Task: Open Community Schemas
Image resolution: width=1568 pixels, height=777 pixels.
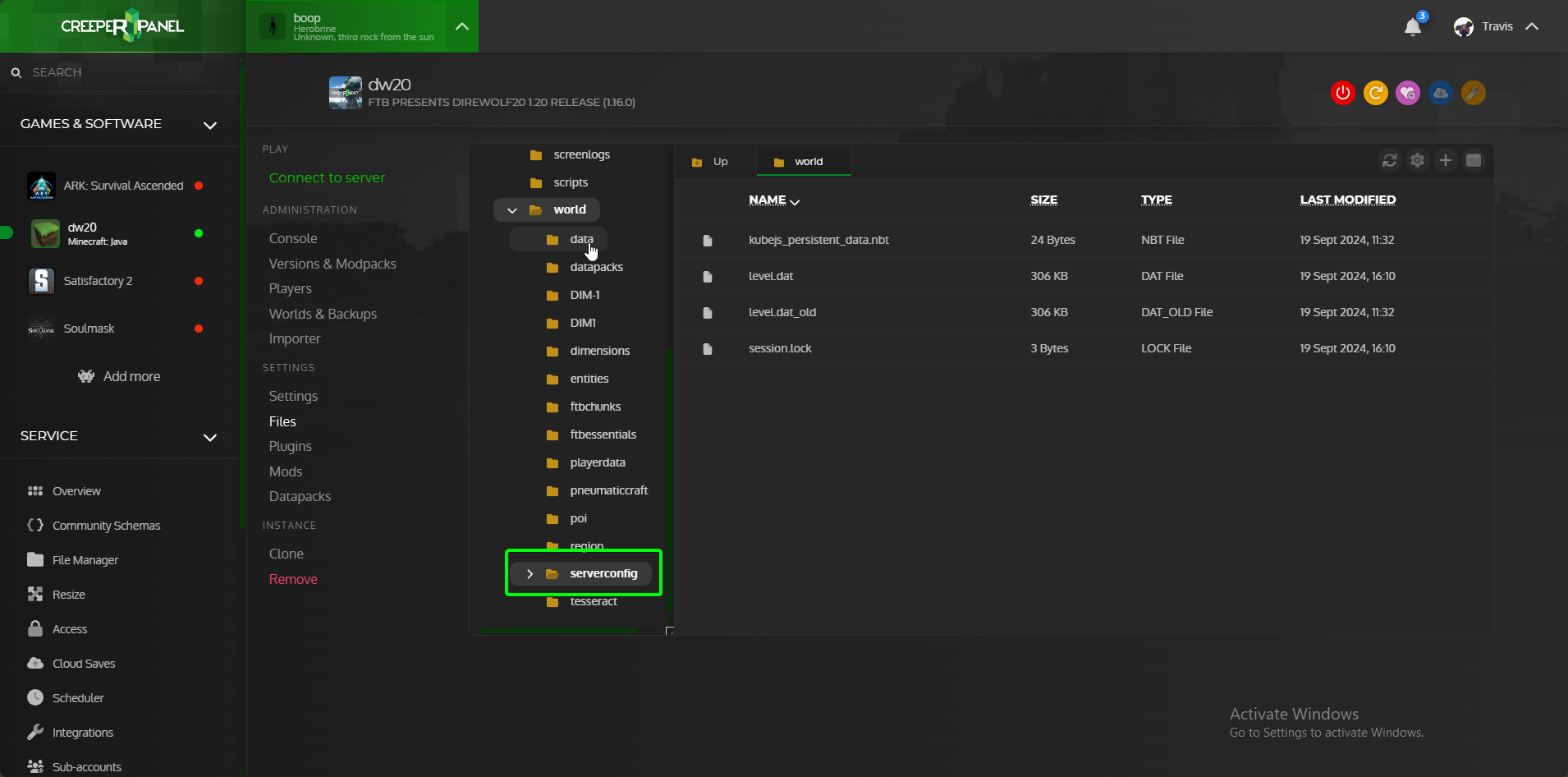Action: pos(106,526)
